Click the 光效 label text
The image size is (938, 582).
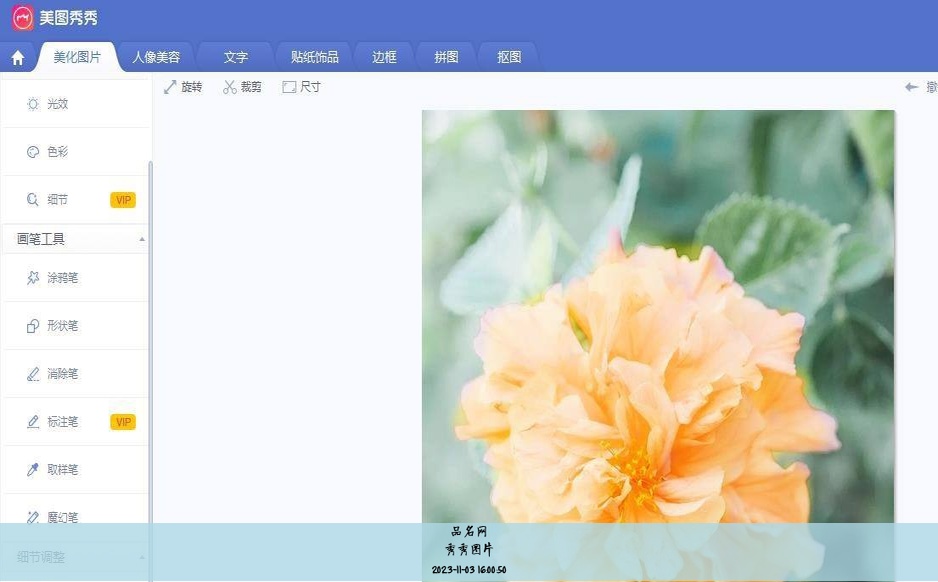57,104
